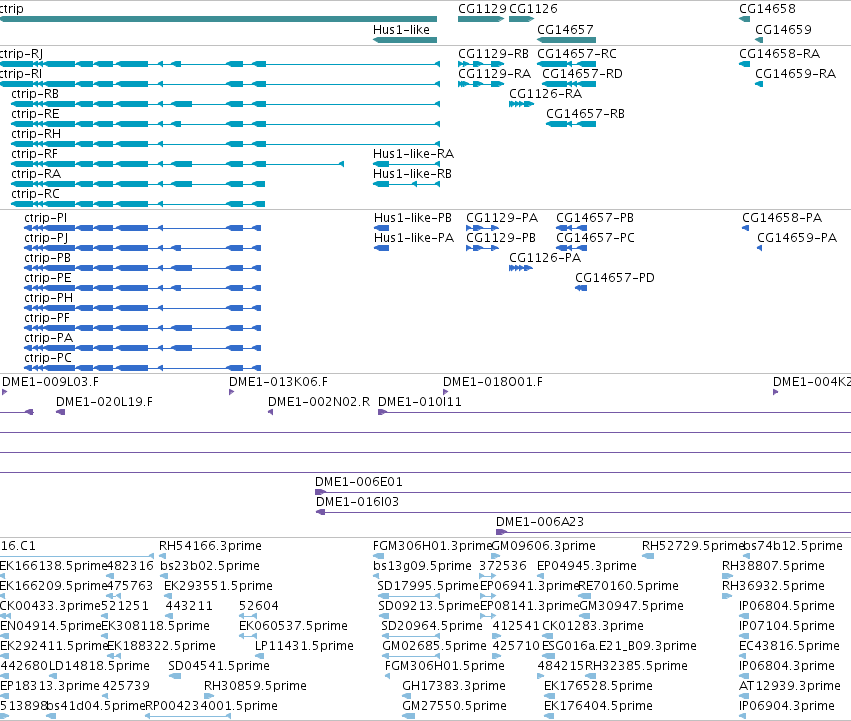Choose the ctrip-RA transcript
This screenshot has height=721, width=851.
click(x=138, y=184)
